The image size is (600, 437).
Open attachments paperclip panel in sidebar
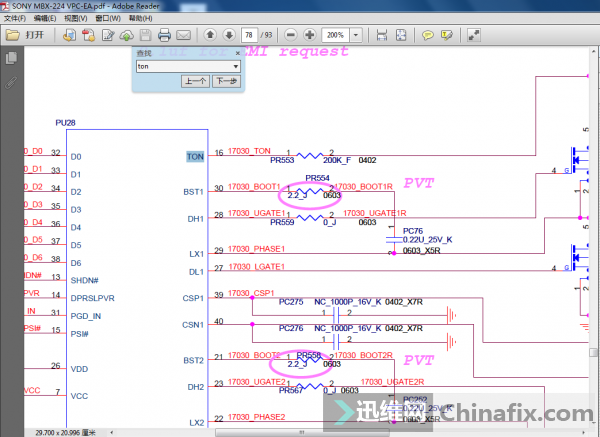pyautogui.click(x=11, y=82)
